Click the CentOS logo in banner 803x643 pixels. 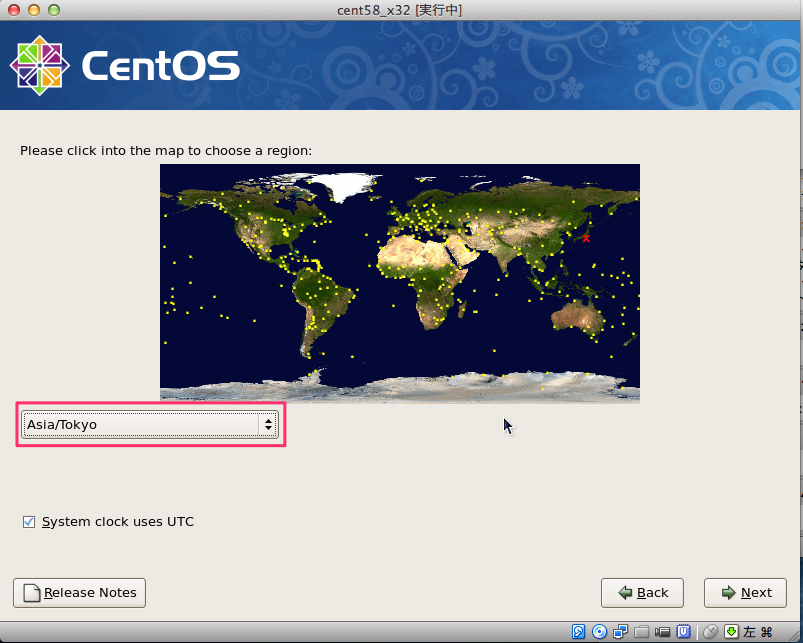pos(124,66)
